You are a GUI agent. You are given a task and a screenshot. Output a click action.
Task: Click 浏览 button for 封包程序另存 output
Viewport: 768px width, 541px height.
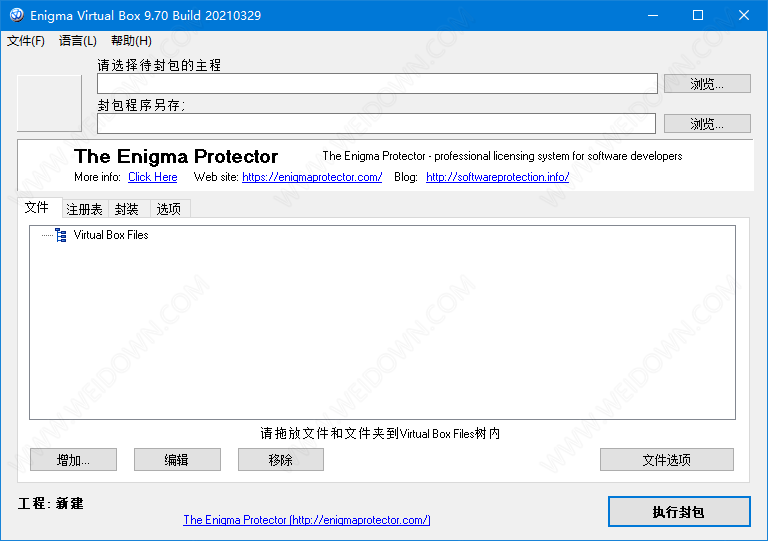tap(707, 124)
